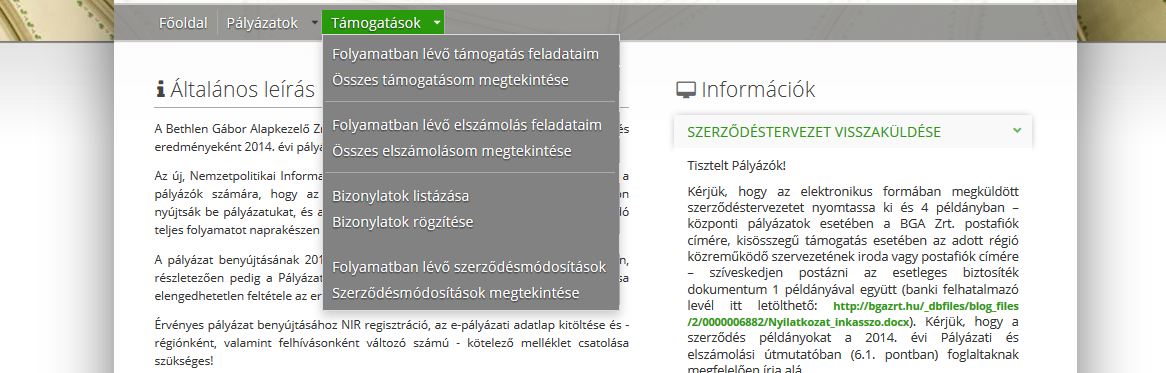Click the monitor icon beside Információk

(686, 90)
